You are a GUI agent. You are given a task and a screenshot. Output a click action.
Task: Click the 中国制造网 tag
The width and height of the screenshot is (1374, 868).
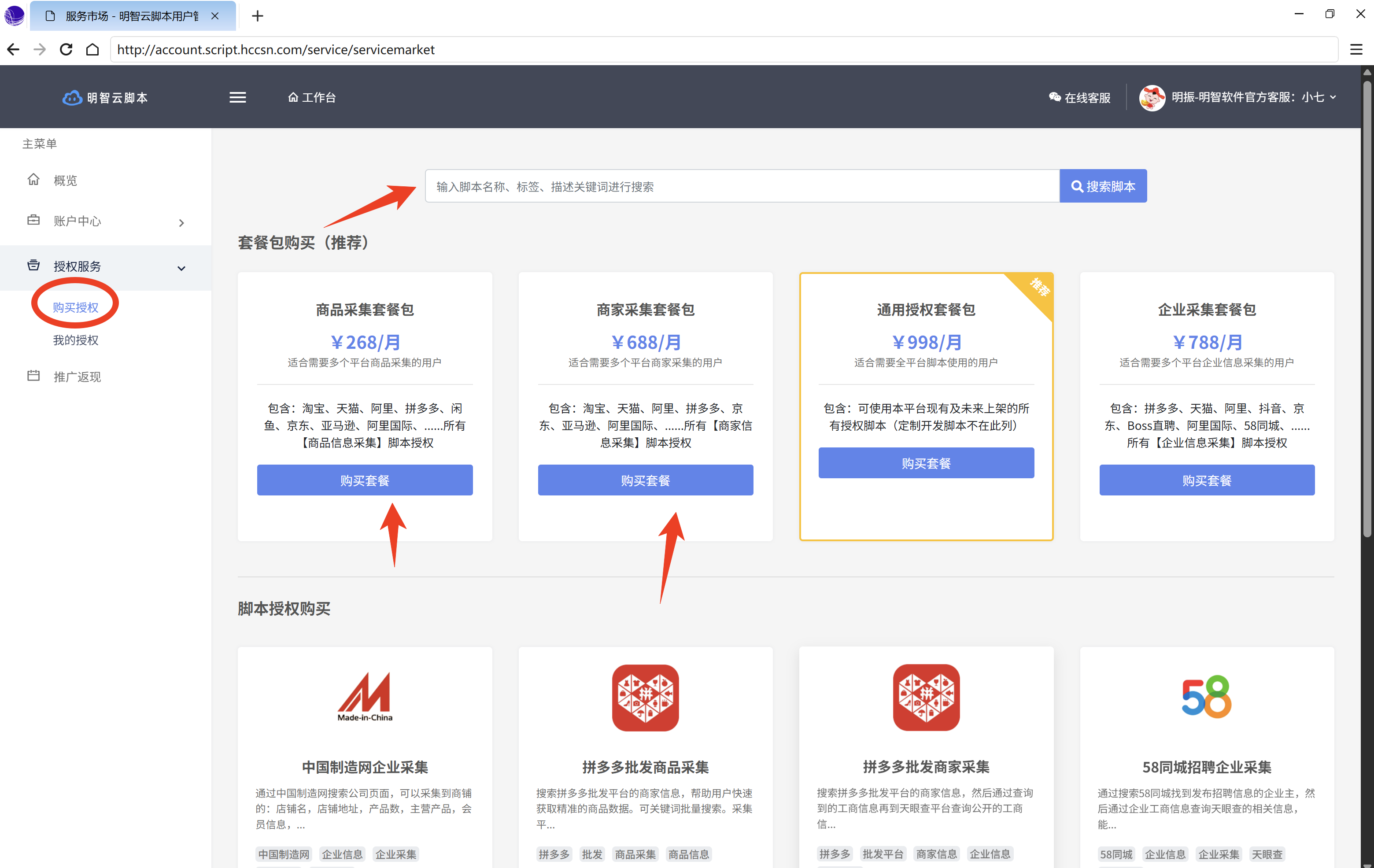(284, 854)
